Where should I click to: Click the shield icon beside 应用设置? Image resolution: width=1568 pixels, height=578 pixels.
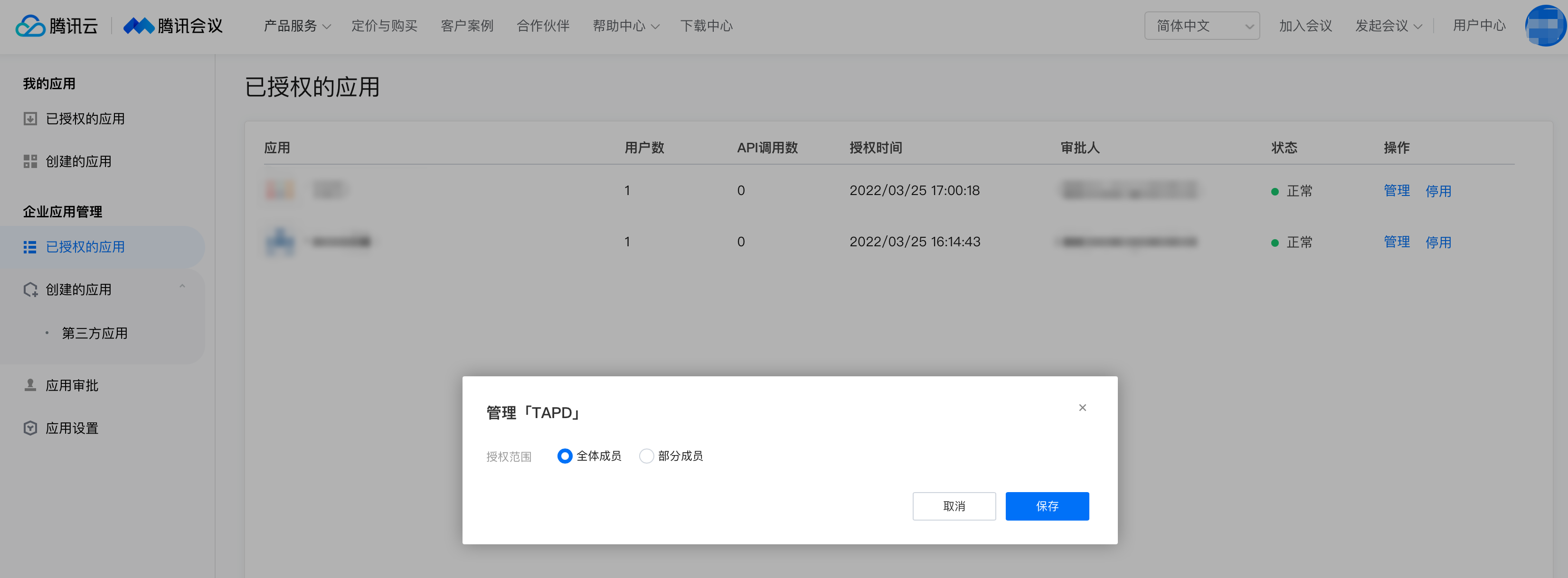30,429
